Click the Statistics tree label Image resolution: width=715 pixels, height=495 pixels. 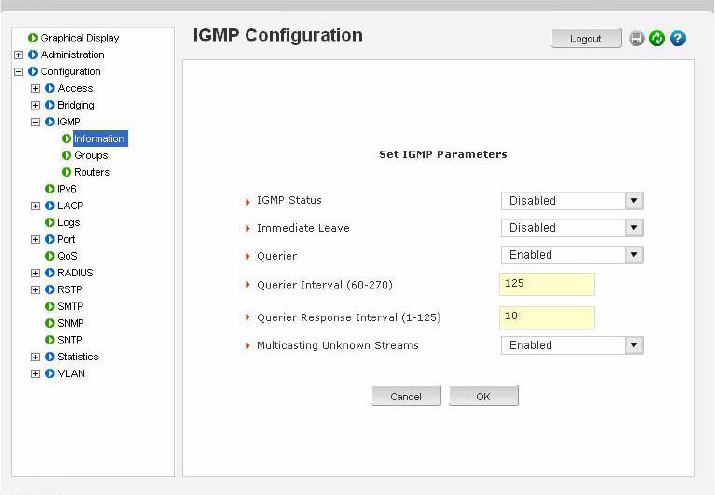click(78, 357)
